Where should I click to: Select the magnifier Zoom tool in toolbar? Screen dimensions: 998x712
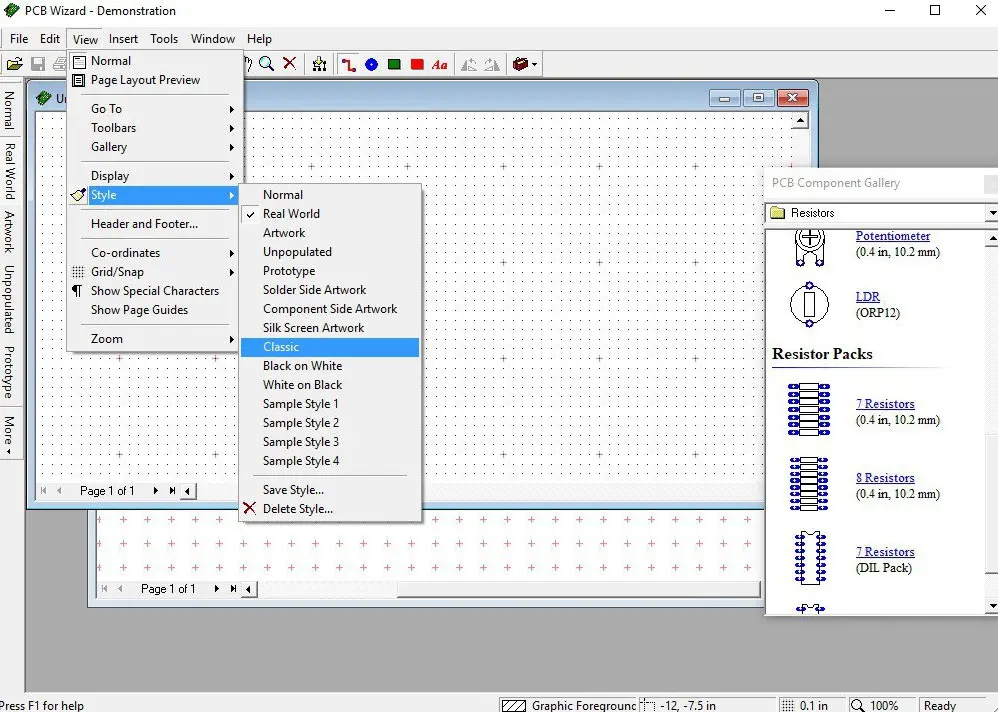[267, 64]
